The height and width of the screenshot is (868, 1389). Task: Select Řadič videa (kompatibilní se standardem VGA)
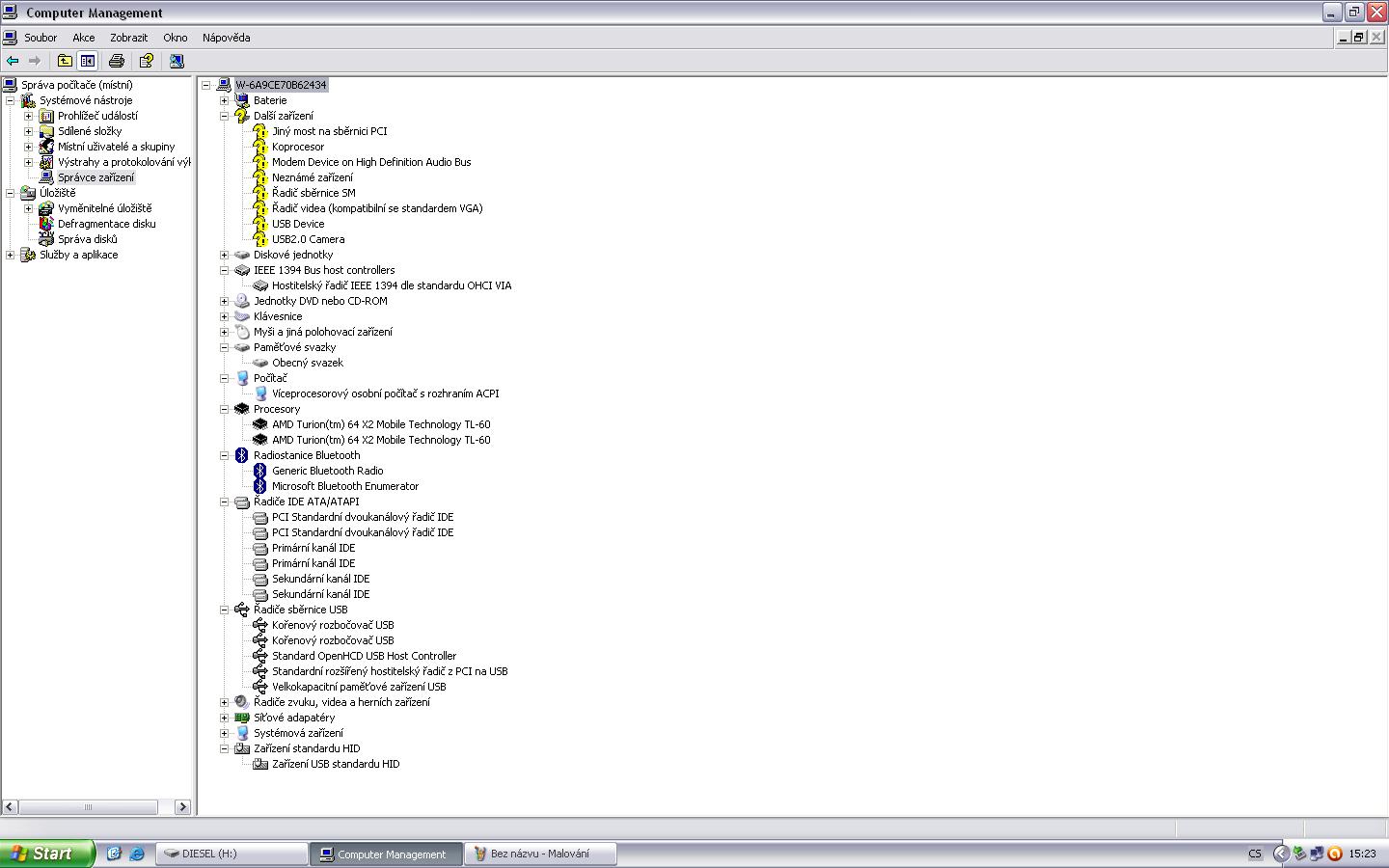coord(377,208)
